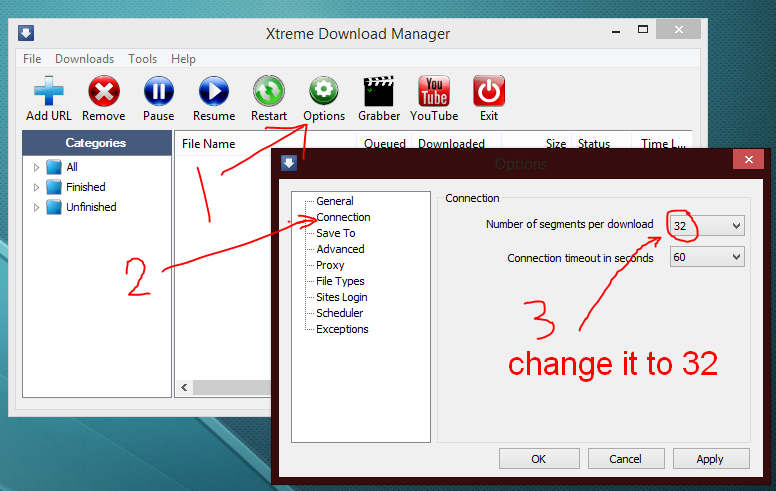Viewport: 776px width, 491px height.
Task: Open the Grabber clapperboard icon
Action: 379,91
